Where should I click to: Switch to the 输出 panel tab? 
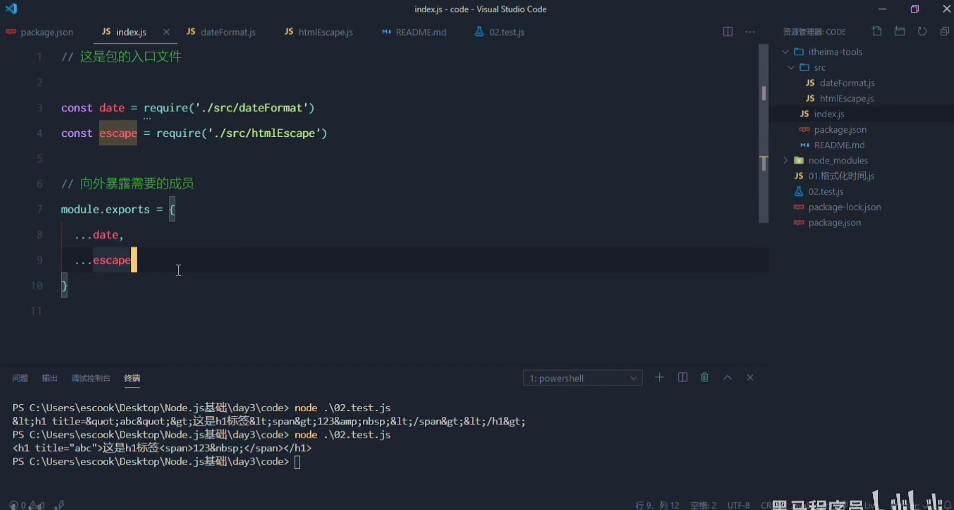point(49,379)
